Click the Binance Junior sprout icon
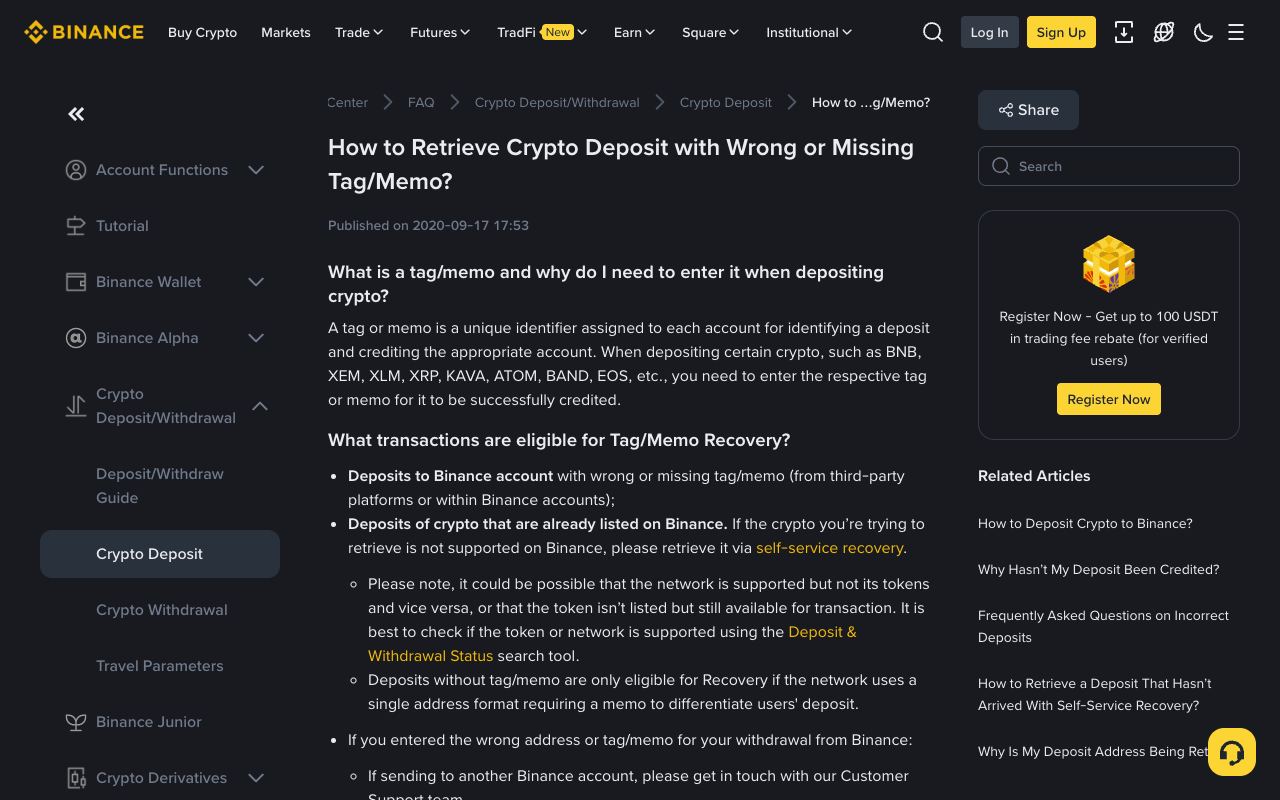This screenshot has height=800, width=1280. click(76, 722)
